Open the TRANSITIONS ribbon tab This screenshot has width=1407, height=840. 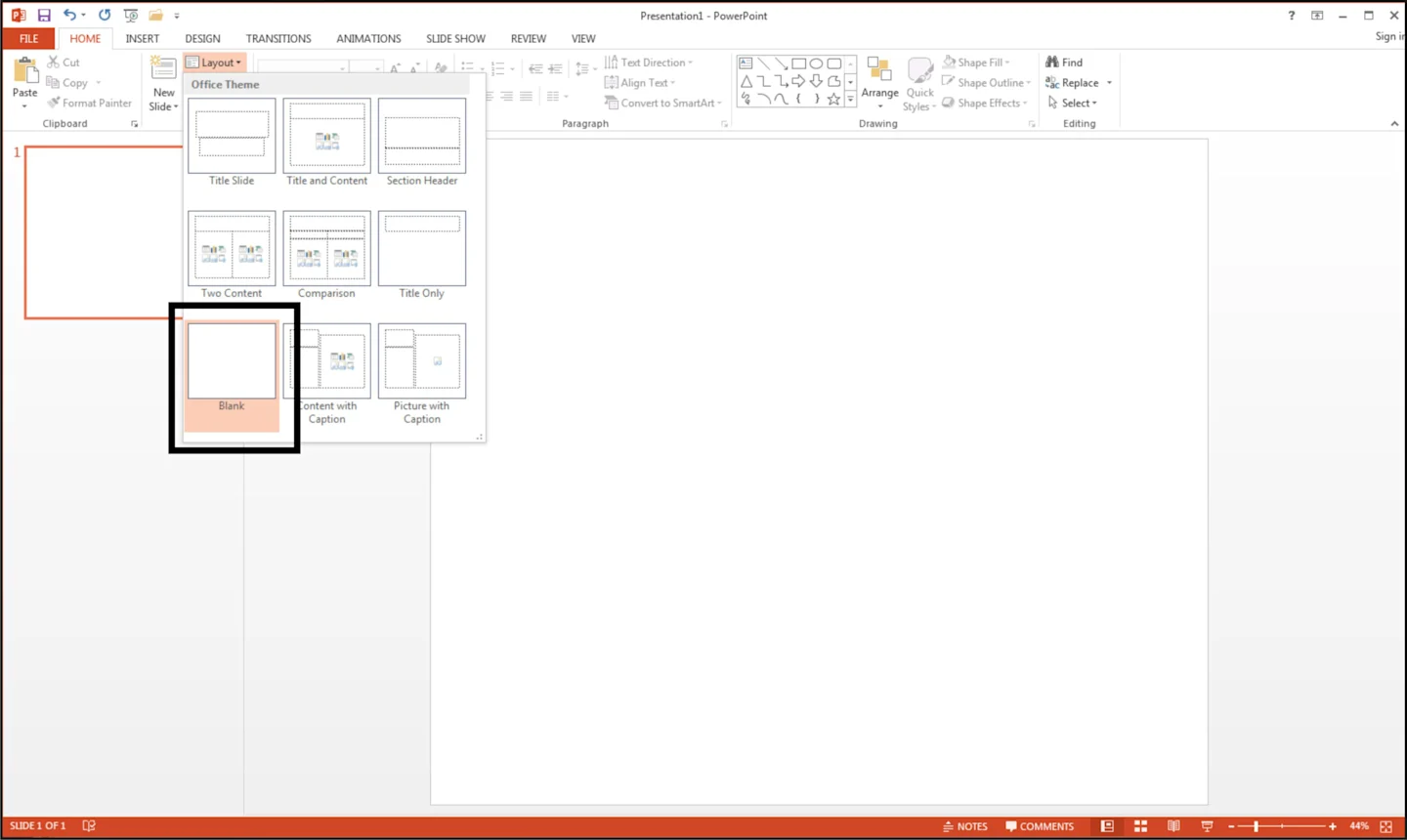tap(278, 38)
